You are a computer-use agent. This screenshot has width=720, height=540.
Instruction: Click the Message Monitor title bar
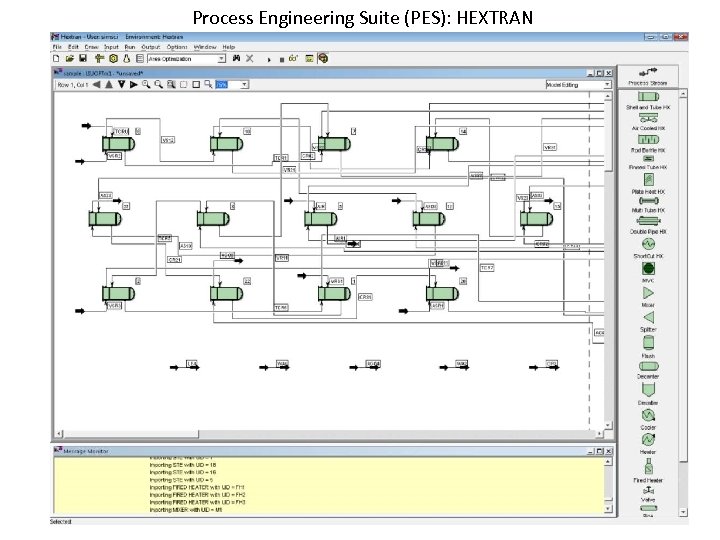333,451
